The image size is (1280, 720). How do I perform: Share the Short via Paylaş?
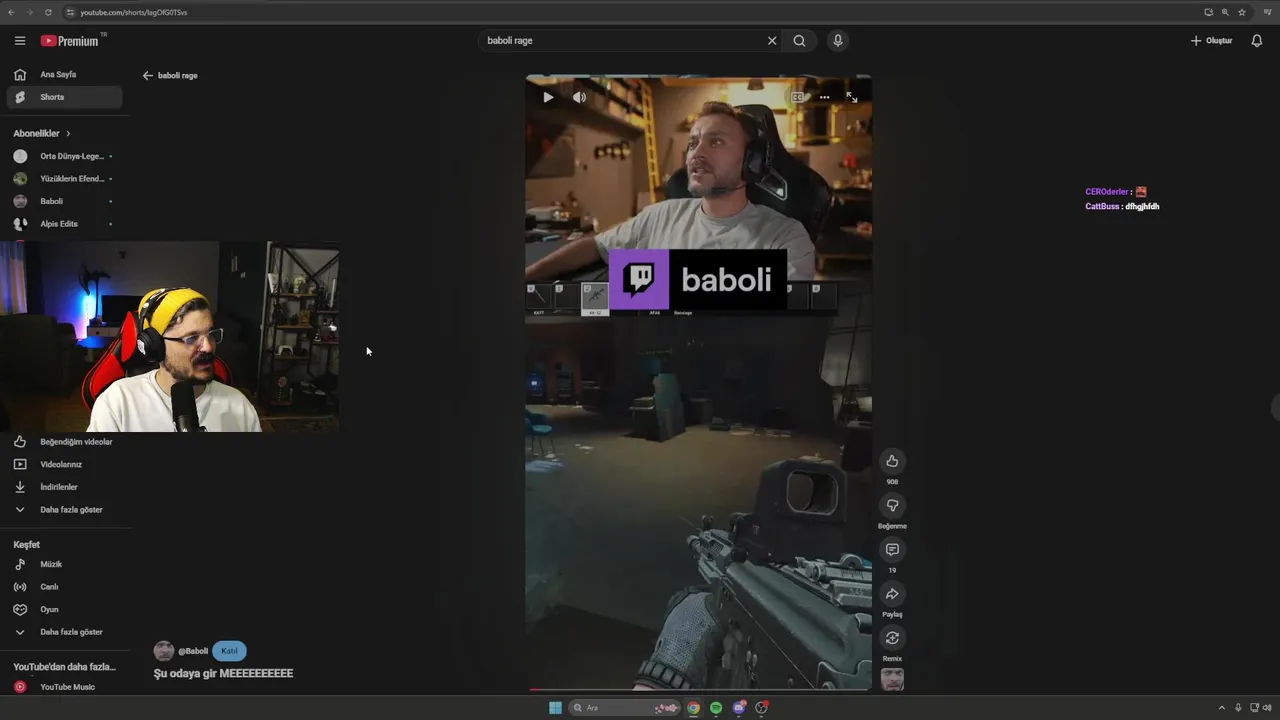pos(892,594)
